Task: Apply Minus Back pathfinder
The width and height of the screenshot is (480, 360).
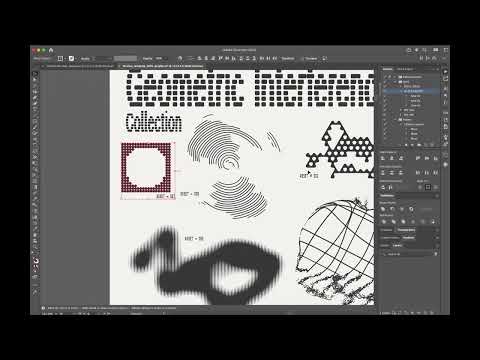Action: 433,222
